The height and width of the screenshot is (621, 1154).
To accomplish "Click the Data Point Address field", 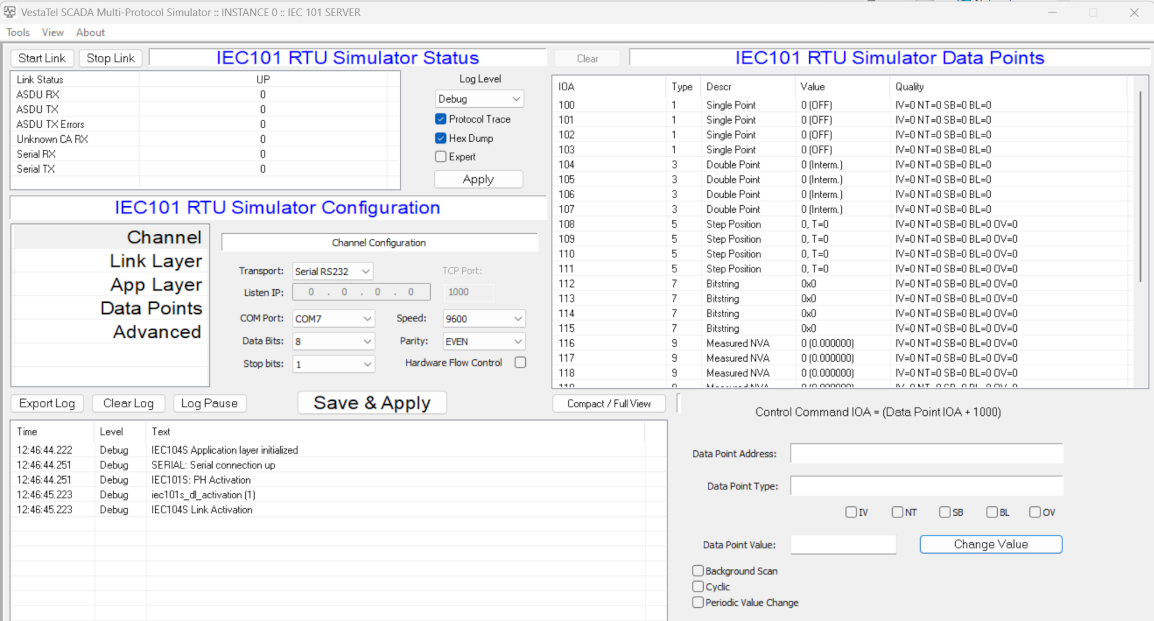I will (926, 454).
